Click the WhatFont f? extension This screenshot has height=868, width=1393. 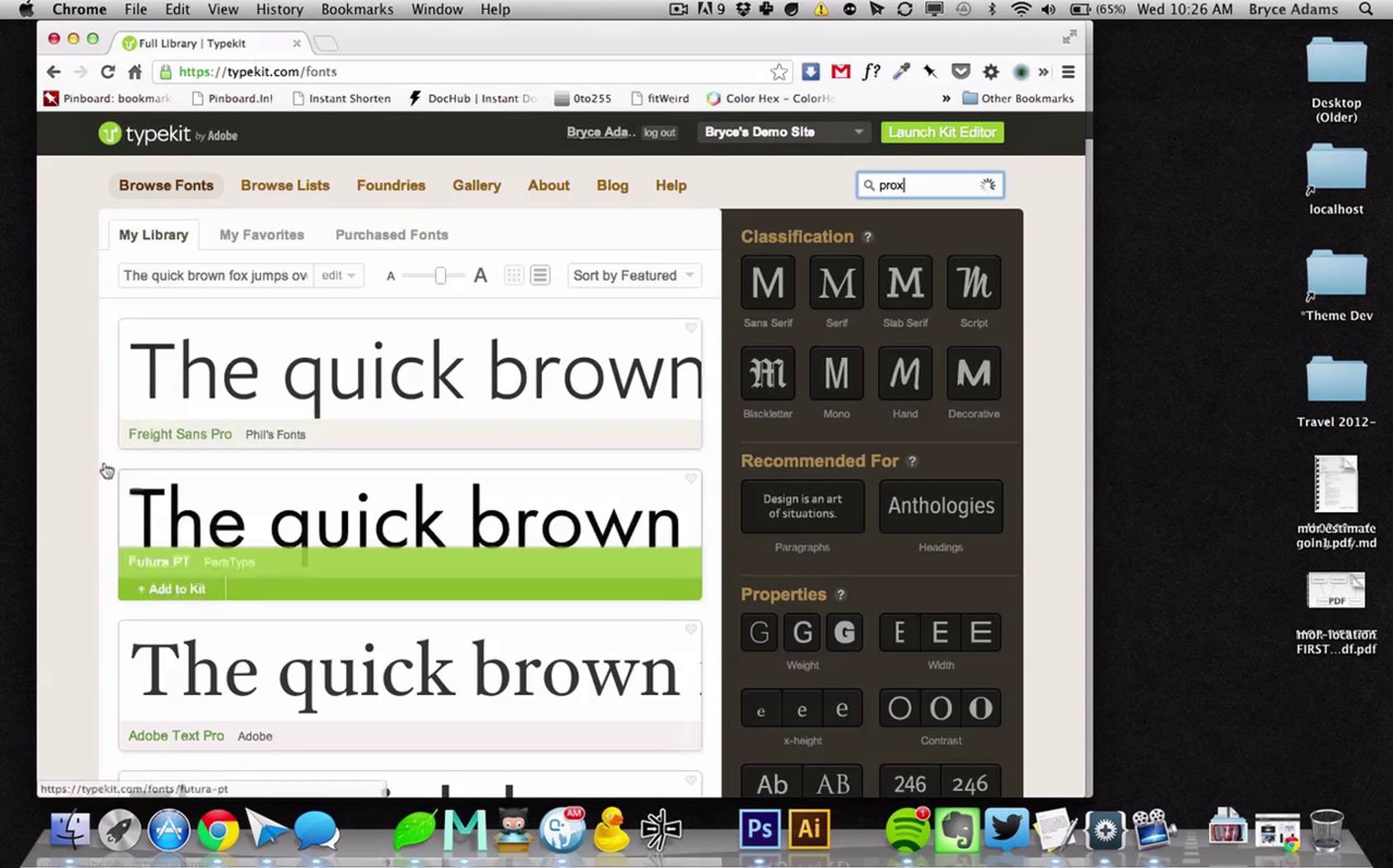871,72
